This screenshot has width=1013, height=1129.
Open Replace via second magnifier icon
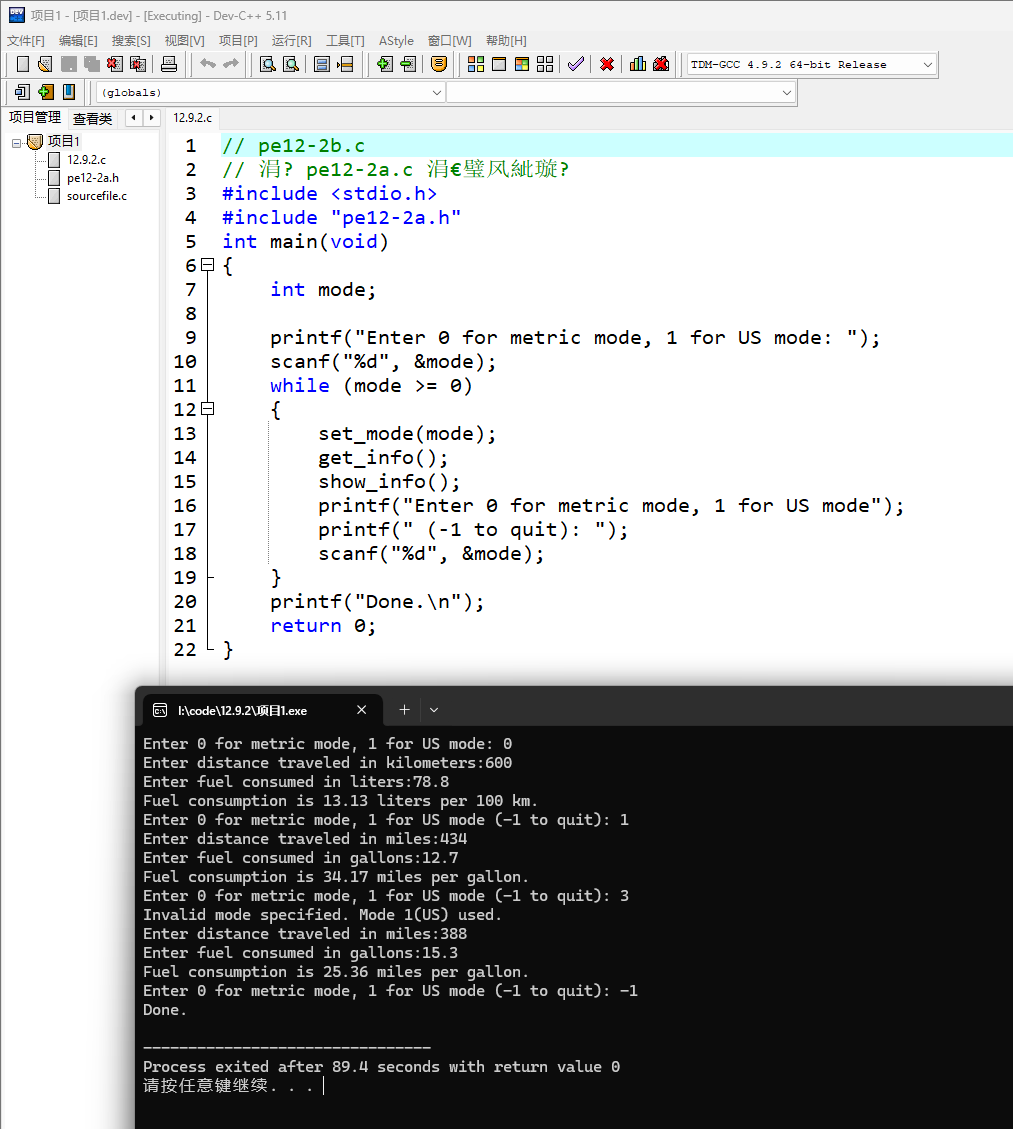[x=291, y=65]
